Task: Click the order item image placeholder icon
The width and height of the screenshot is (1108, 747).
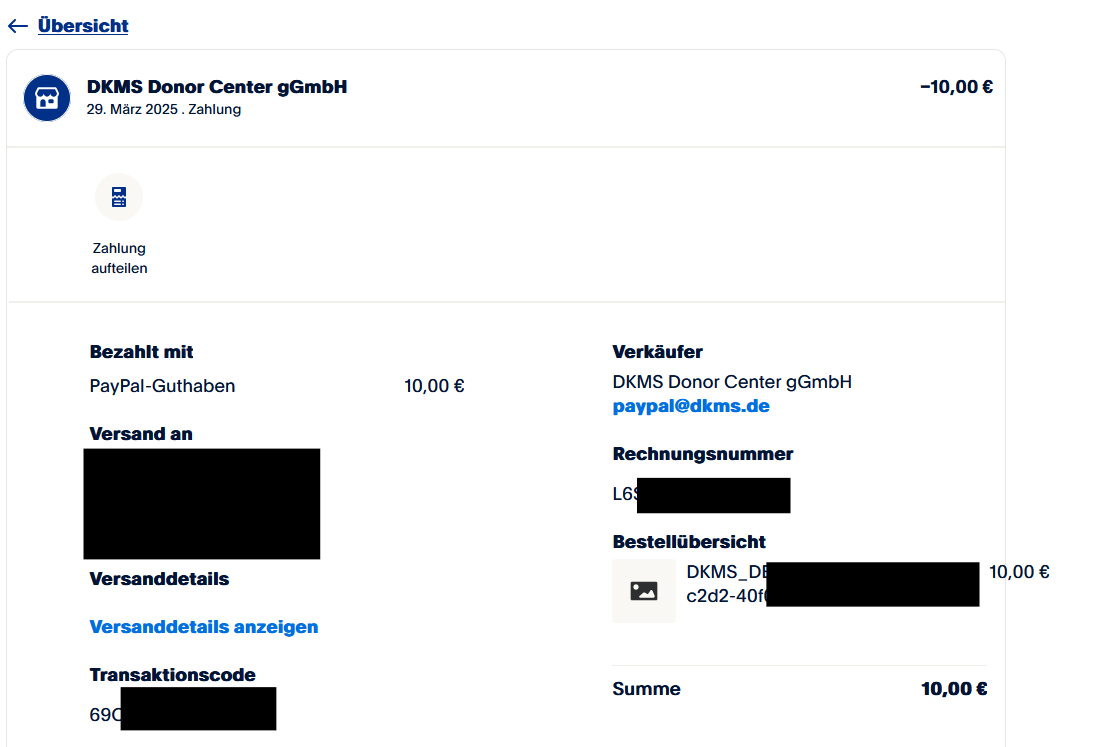Action: [644, 591]
